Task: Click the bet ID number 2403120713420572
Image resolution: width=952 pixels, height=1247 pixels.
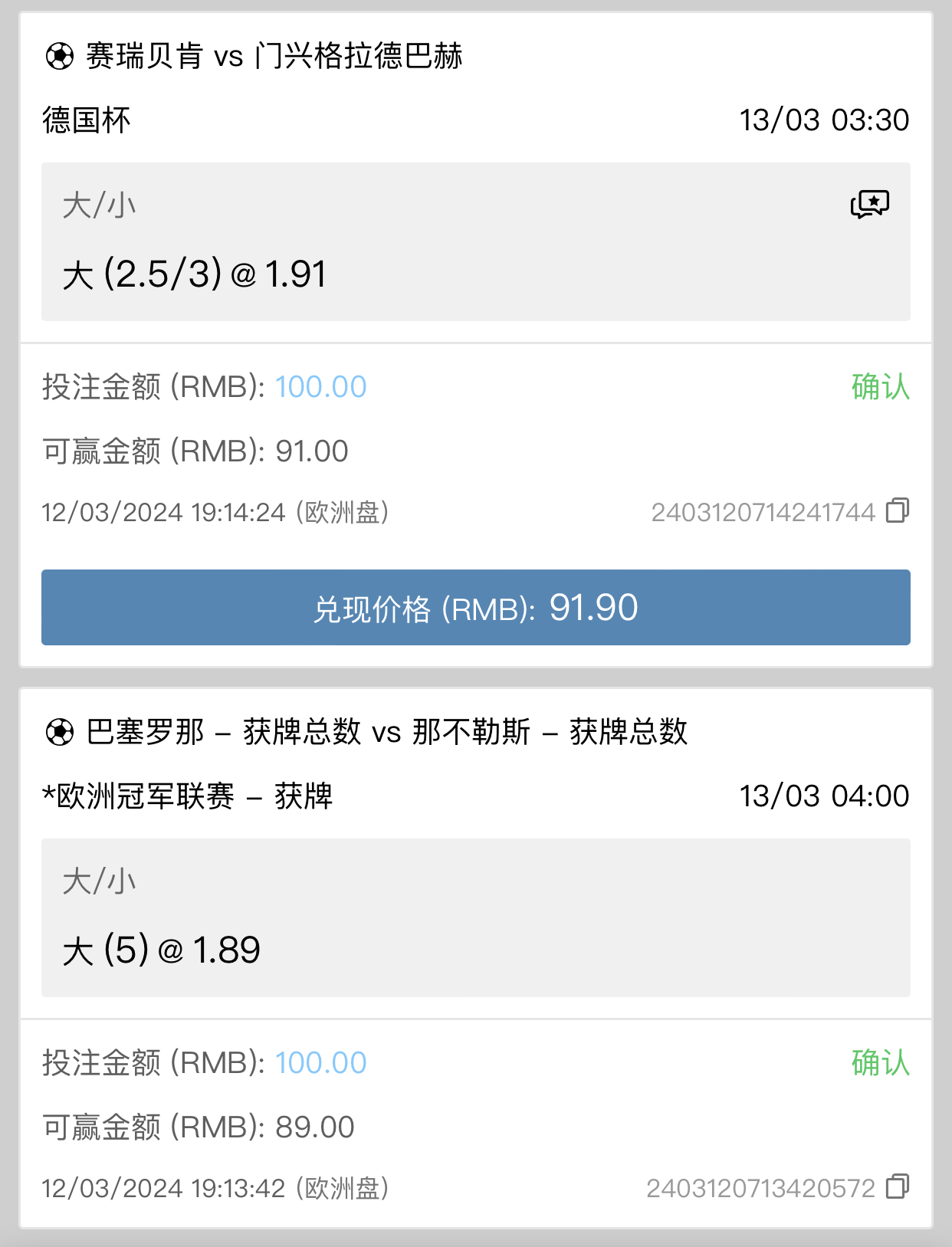Action: [760, 1188]
